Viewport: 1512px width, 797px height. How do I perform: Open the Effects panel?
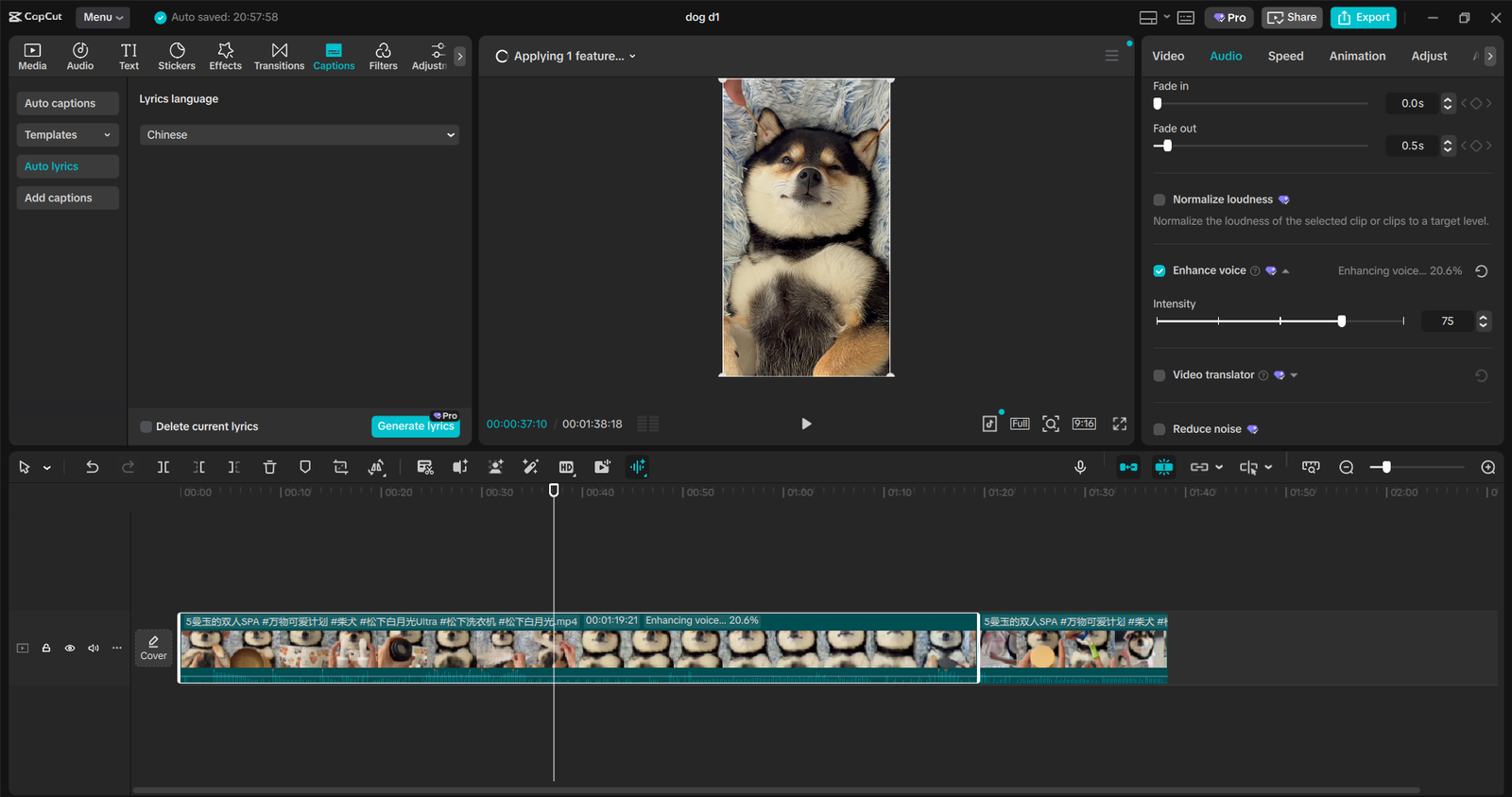225,56
